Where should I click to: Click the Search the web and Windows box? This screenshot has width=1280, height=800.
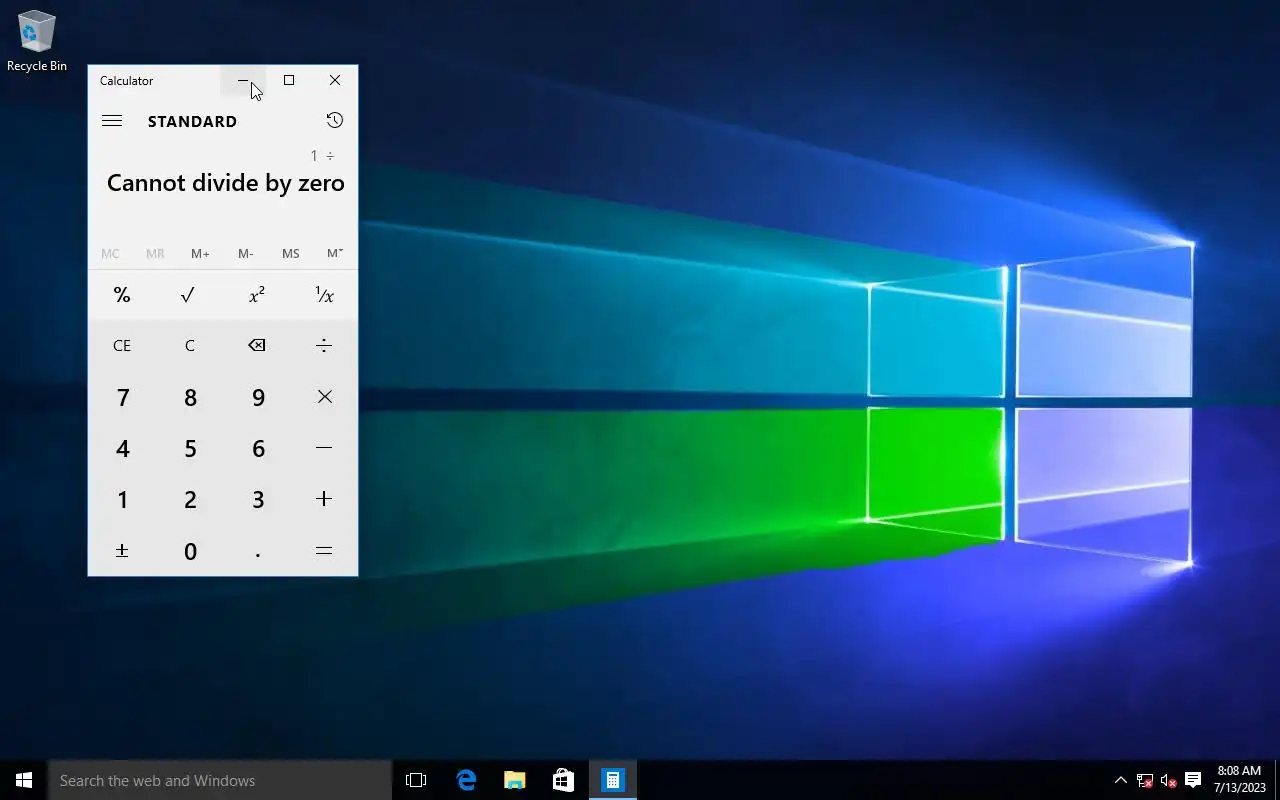[220, 780]
